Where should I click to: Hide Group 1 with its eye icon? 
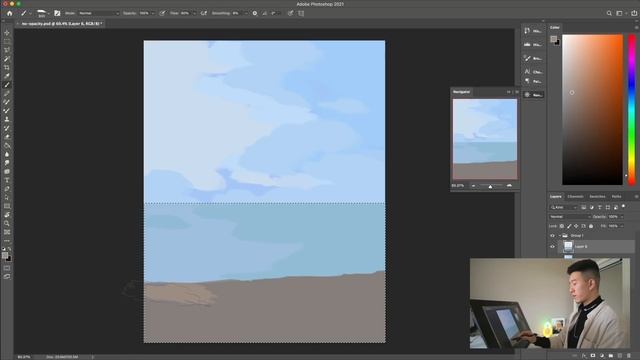pyautogui.click(x=552, y=236)
